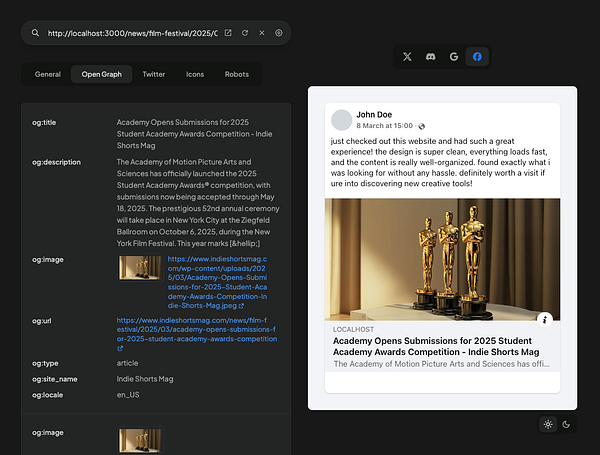Click the John Doe post body text
This screenshot has width=600, height=455.
point(440,162)
